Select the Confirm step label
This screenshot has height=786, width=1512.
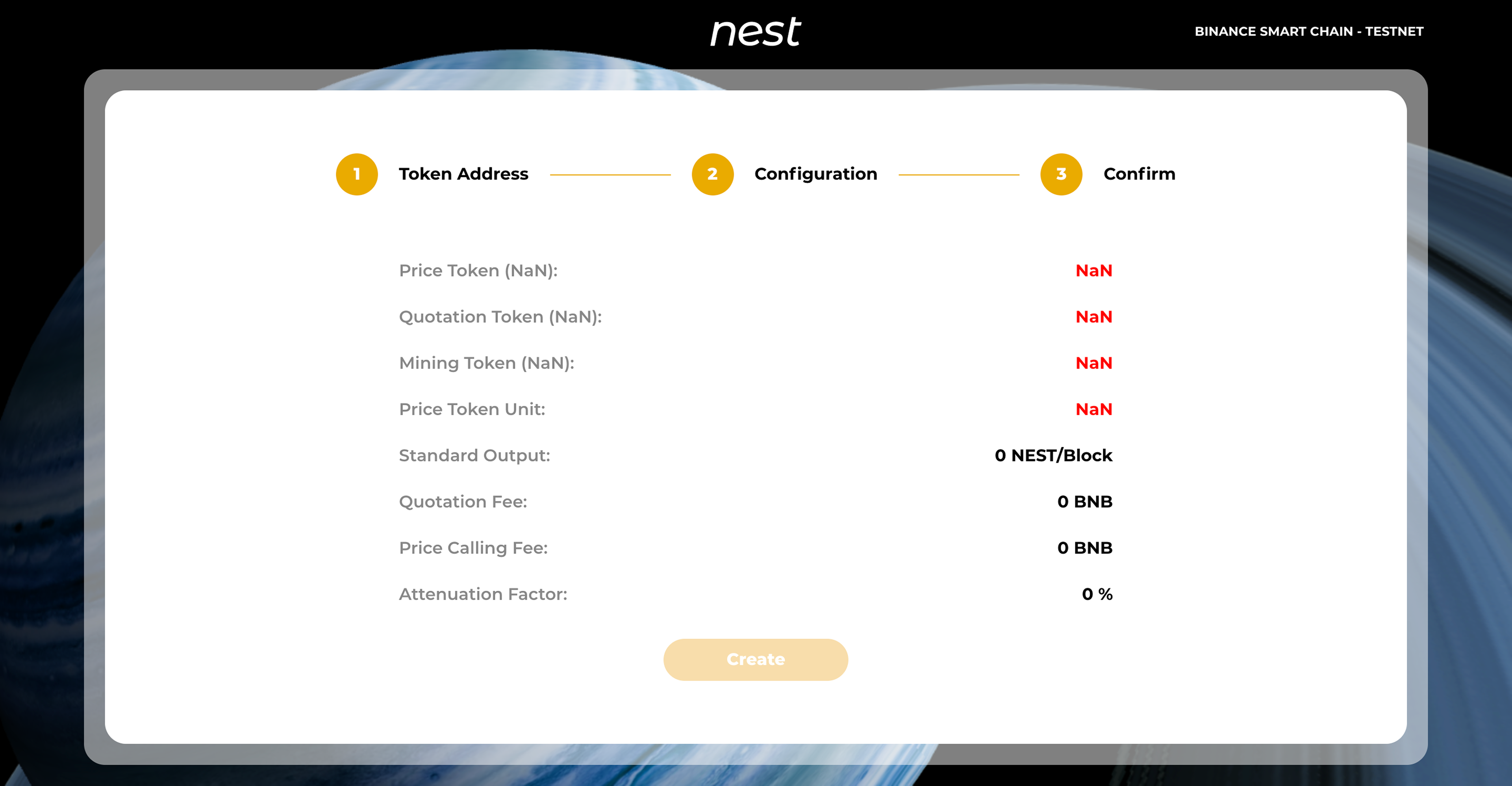point(1139,174)
